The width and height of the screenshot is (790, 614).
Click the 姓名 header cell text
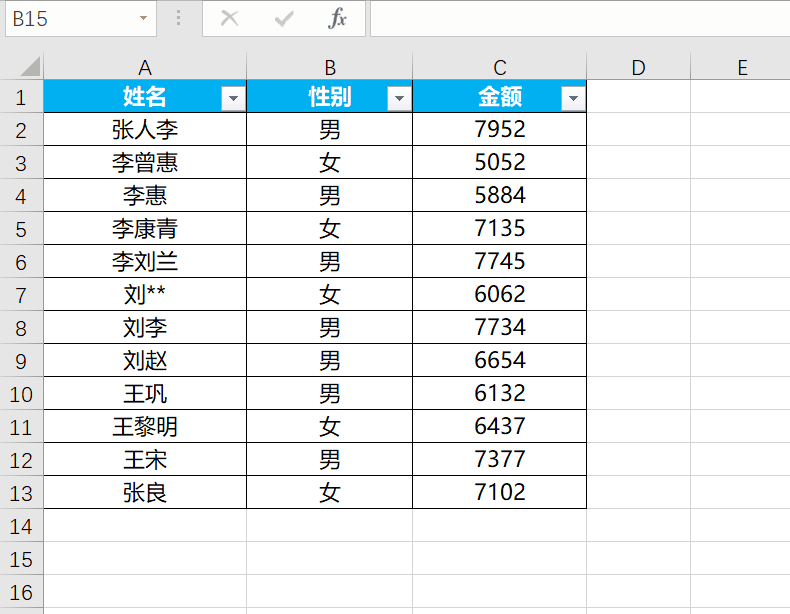[145, 96]
